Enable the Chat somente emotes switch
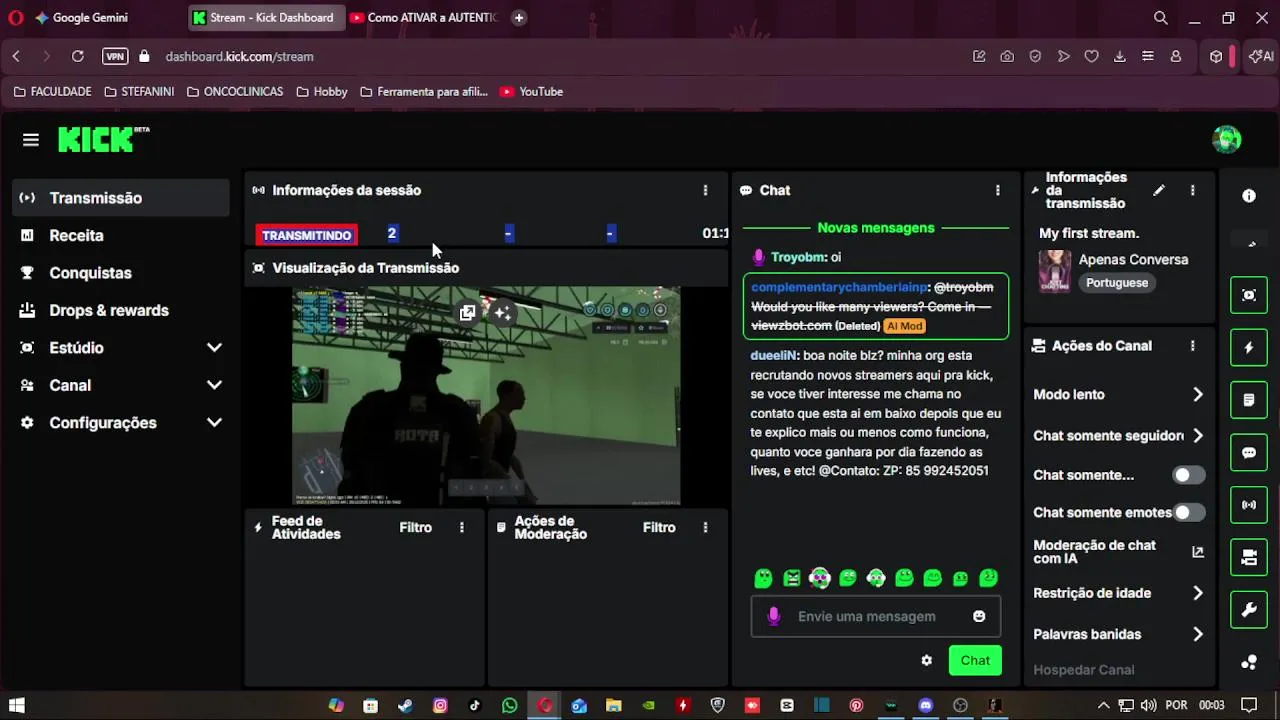The image size is (1280, 720). pos(1188,512)
